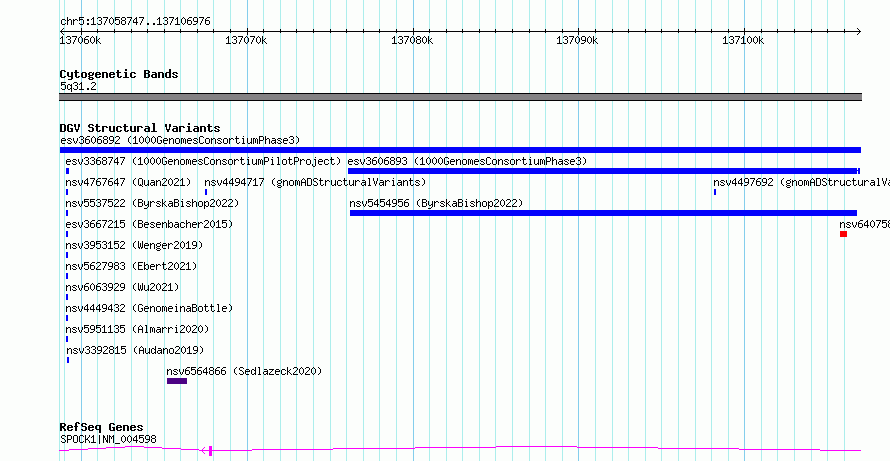Click the 137080k ruler tick label
This screenshot has width=890, height=461.
coord(412,40)
